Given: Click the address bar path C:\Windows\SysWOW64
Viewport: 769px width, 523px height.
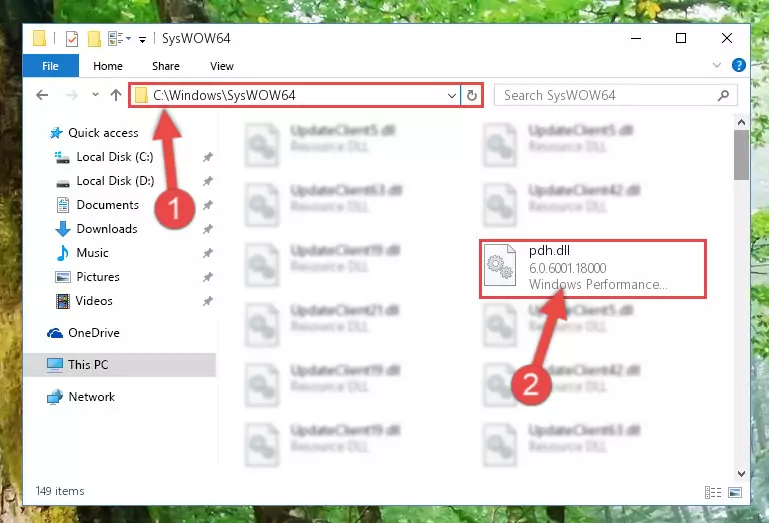Looking at the screenshot, I should (x=224, y=95).
